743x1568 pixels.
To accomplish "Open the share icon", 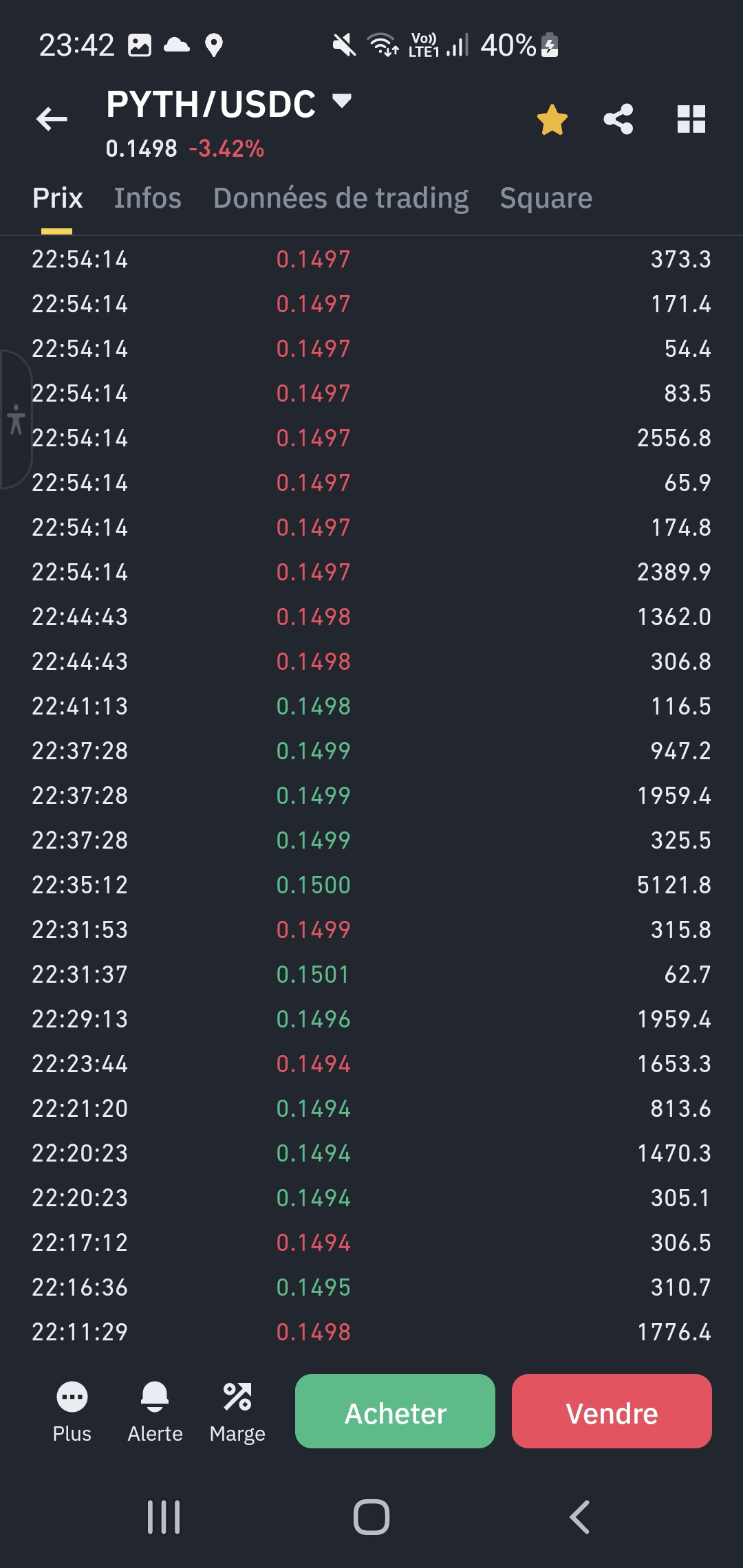I will pos(618,120).
